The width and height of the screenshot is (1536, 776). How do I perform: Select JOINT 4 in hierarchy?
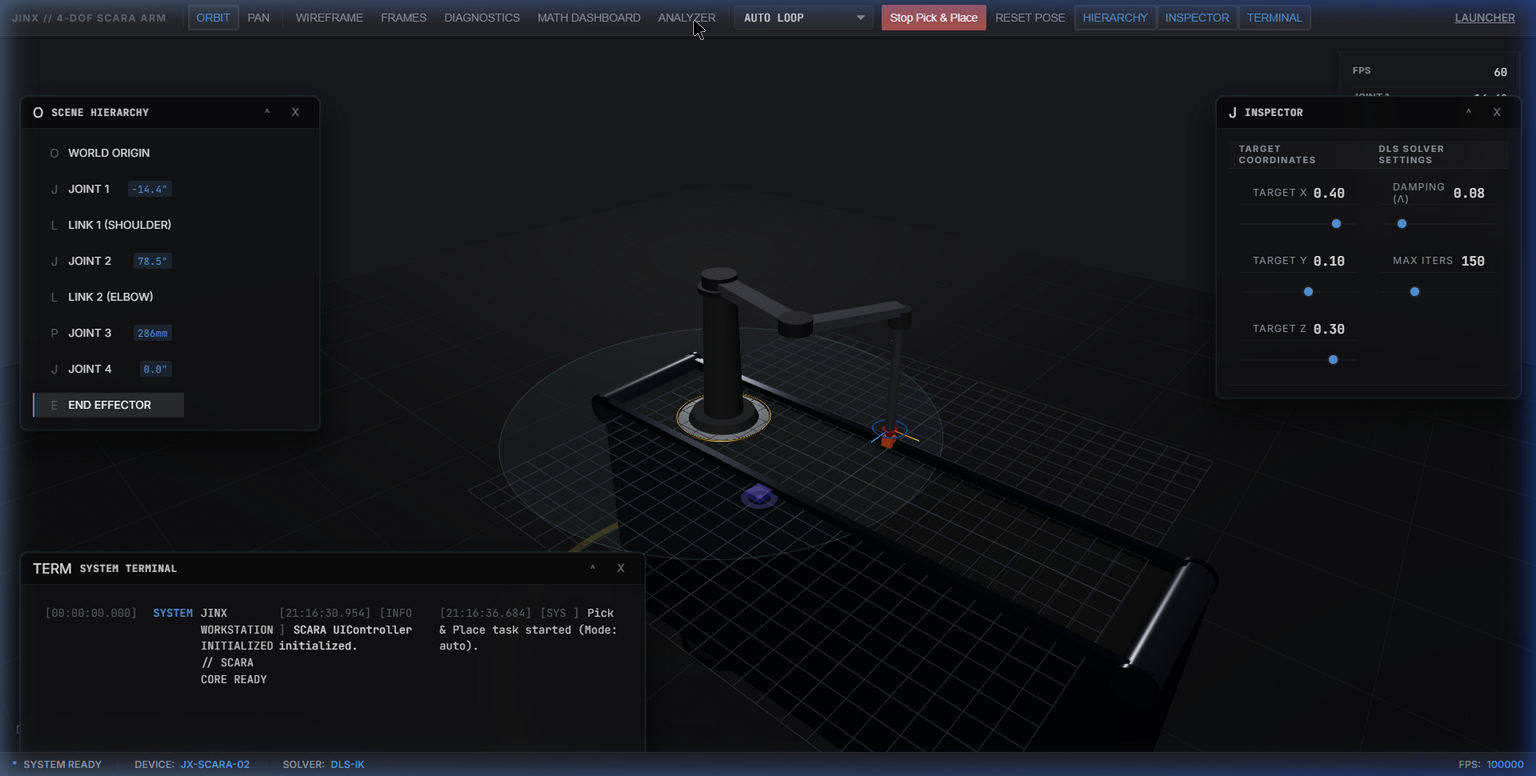click(x=108, y=369)
